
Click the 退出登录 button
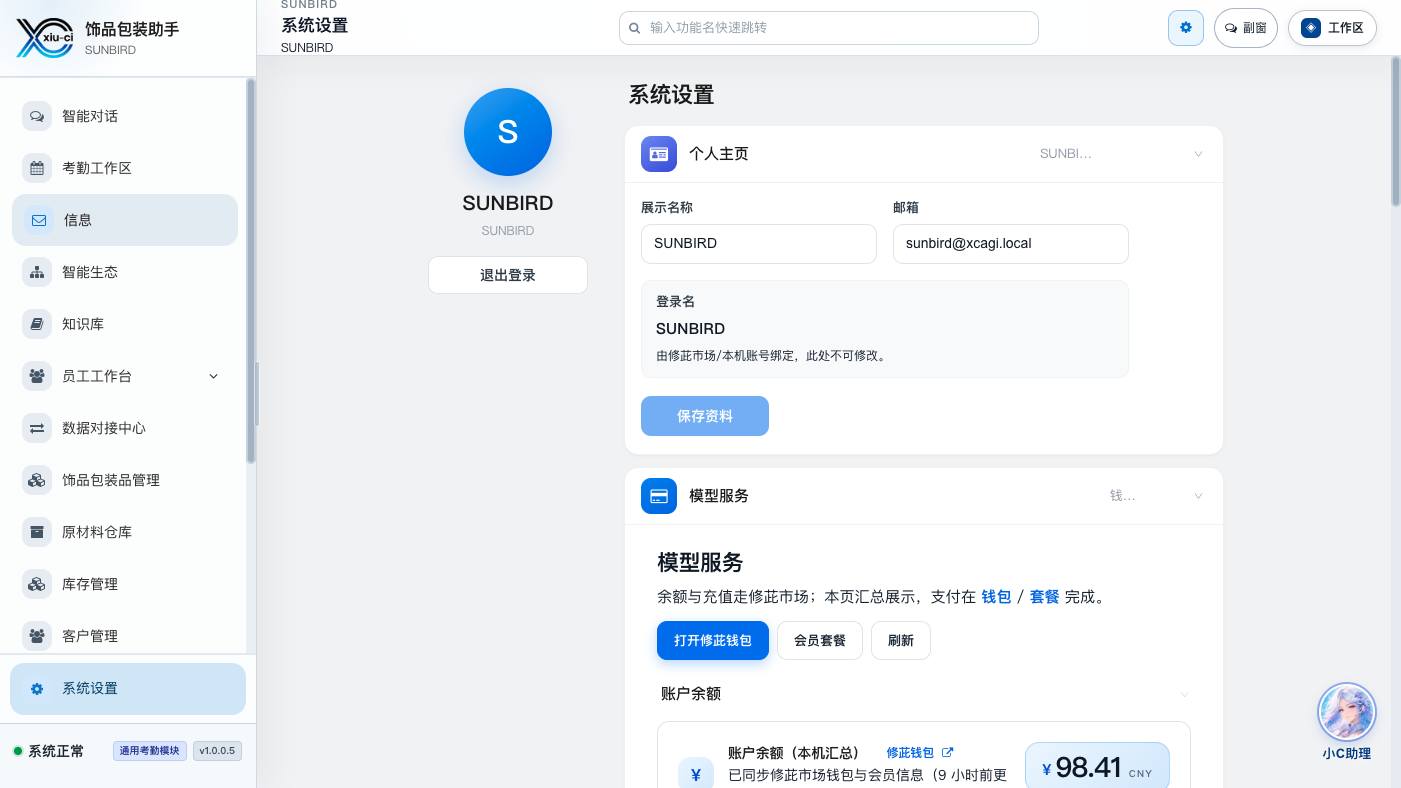508,275
